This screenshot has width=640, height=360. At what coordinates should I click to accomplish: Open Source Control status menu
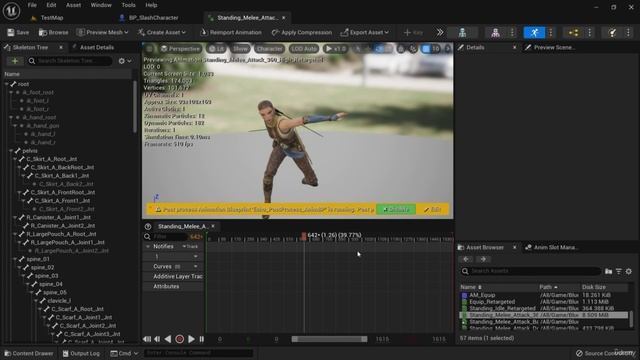click(x=606, y=353)
